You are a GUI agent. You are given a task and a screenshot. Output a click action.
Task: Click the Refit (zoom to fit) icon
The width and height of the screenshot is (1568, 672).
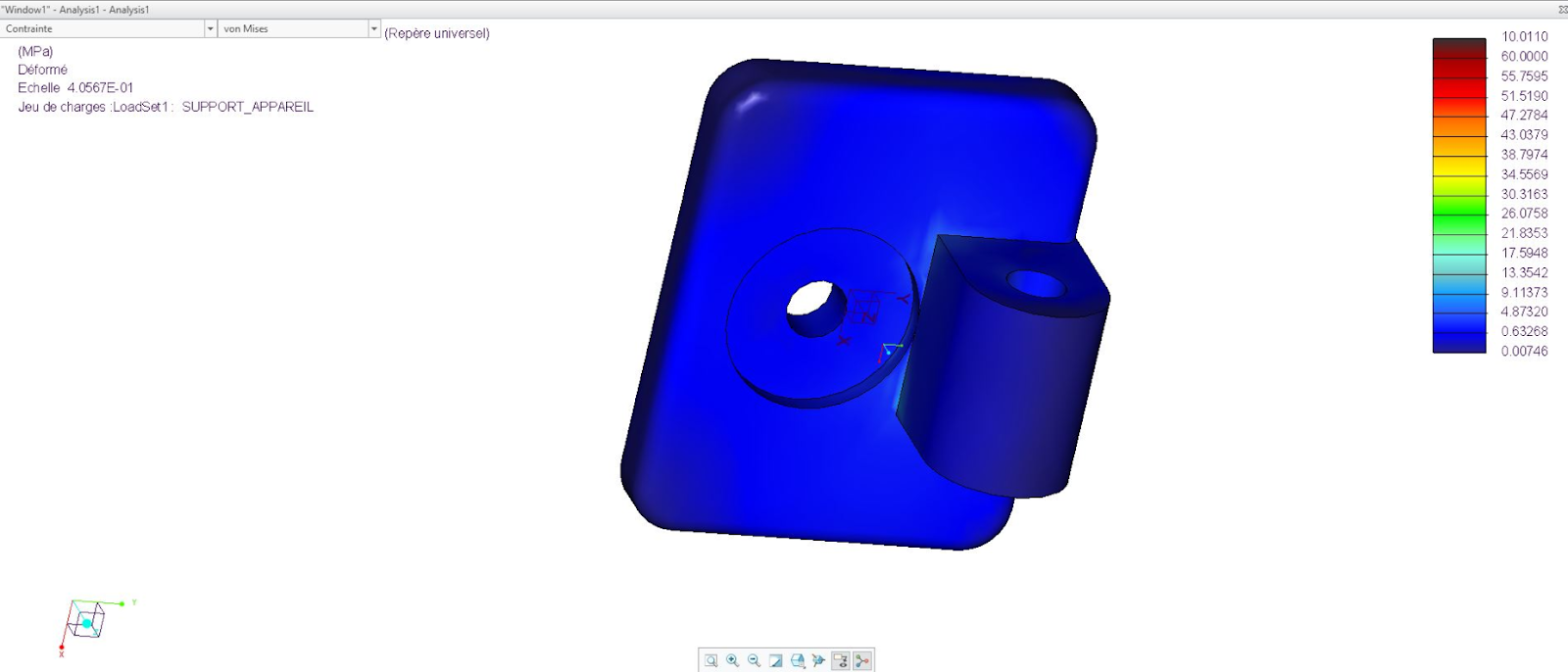tap(711, 660)
